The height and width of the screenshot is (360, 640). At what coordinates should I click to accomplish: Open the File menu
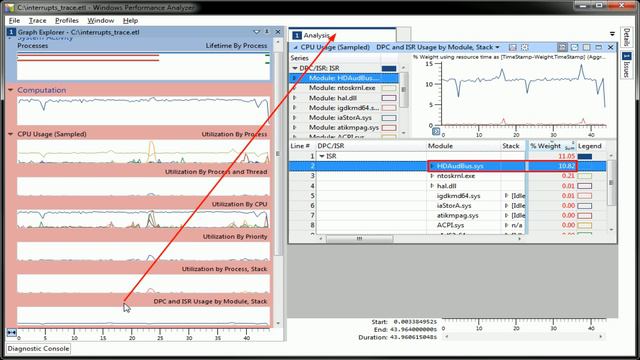(x=14, y=20)
